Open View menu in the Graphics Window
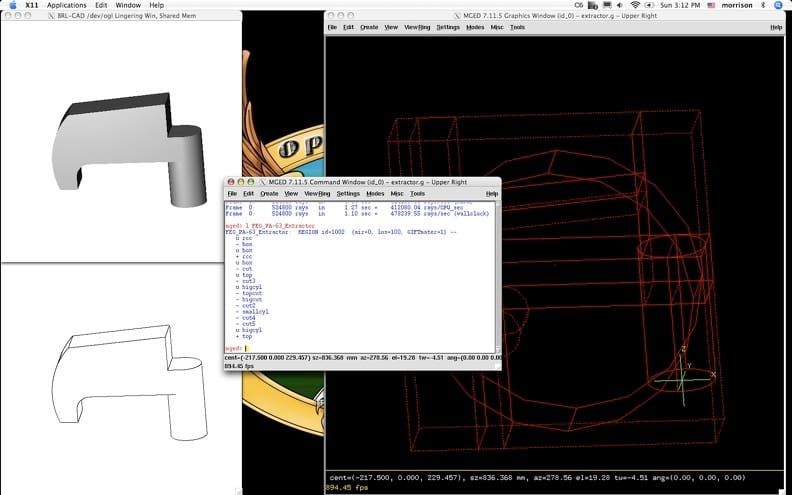792x495 pixels. click(391, 27)
